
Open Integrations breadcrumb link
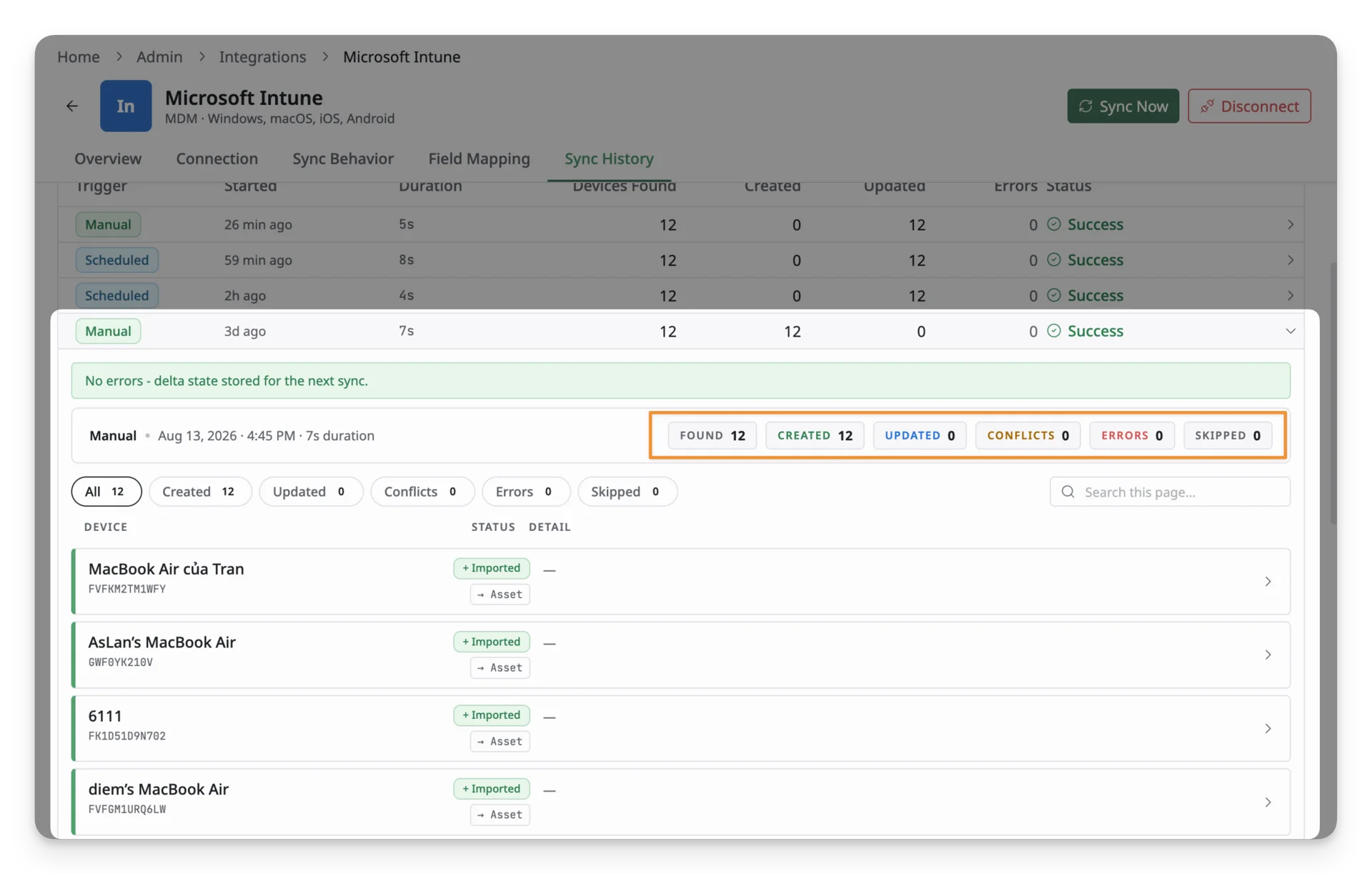pyautogui.click(x=262, y=56)
